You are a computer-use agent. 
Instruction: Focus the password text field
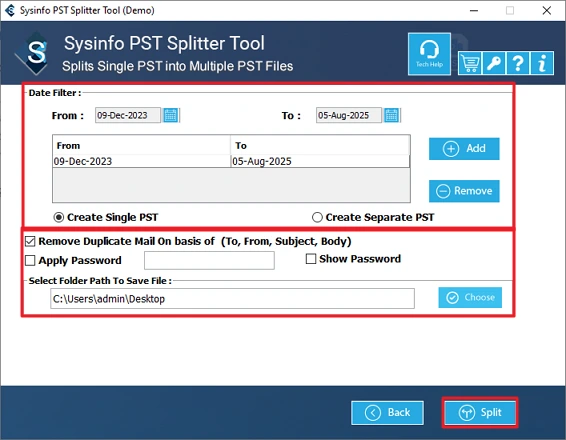point(209,260)
